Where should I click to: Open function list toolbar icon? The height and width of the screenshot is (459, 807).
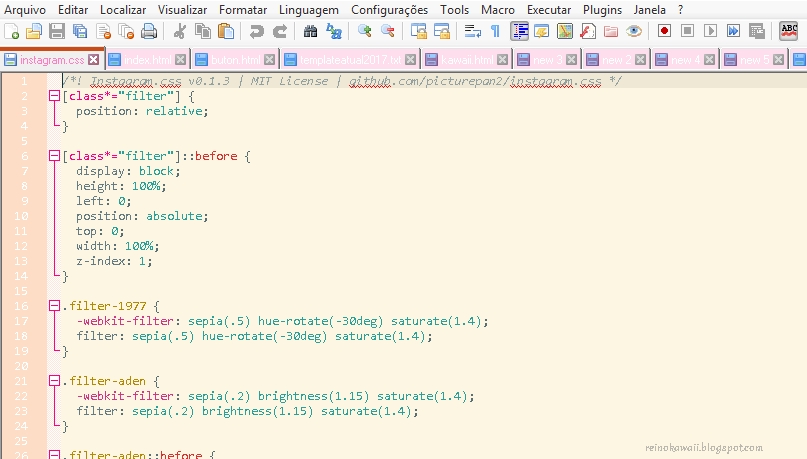[588, 31]
